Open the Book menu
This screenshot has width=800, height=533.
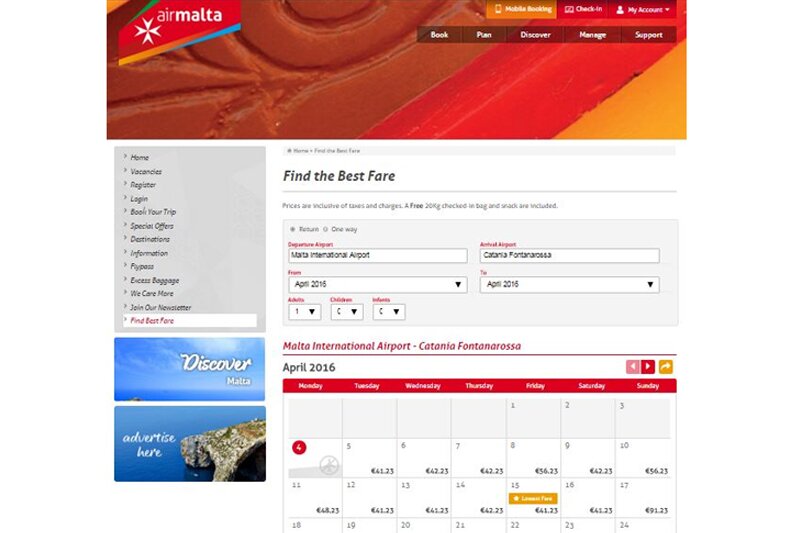[439, 35]
